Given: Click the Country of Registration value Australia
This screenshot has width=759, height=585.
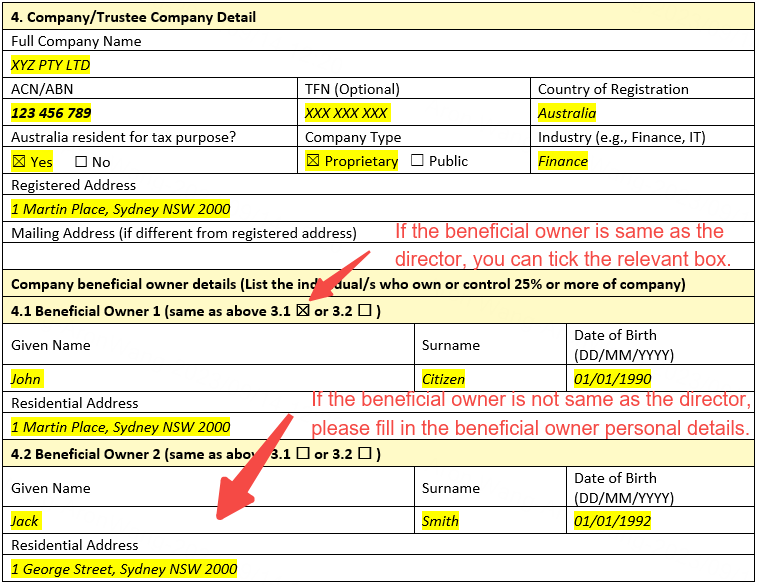Looking at the screenshot, I should tap(567, 113).
